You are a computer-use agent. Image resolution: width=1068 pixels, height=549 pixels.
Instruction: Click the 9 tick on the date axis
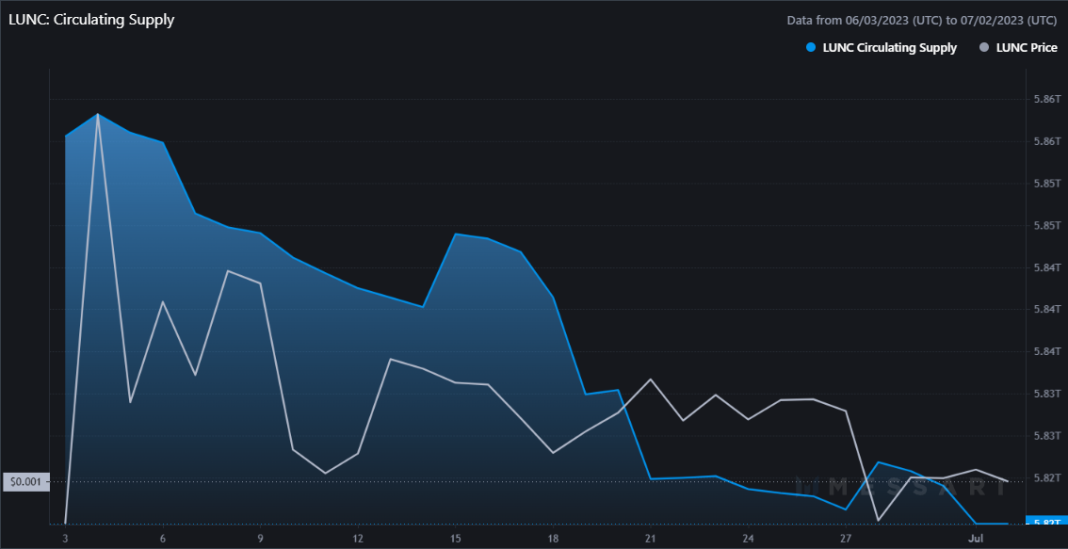(x=261, y=538)
